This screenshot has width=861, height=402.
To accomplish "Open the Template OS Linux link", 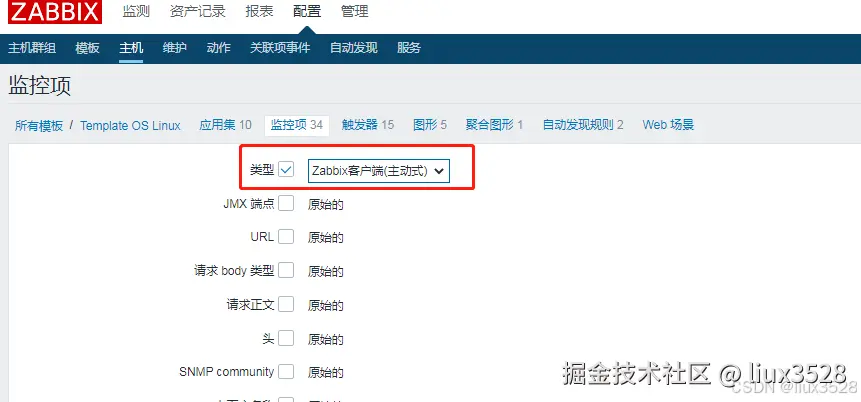I will (130, 125).
